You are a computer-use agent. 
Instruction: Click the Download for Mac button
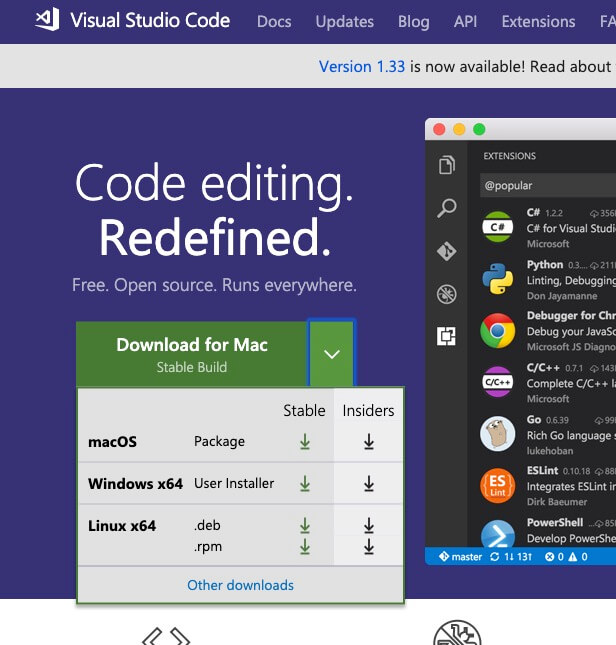tap(192, 354)
